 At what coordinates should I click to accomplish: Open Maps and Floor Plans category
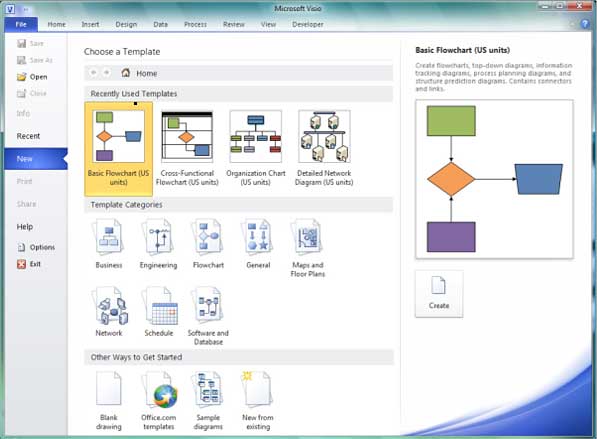[x=308, y=248]
